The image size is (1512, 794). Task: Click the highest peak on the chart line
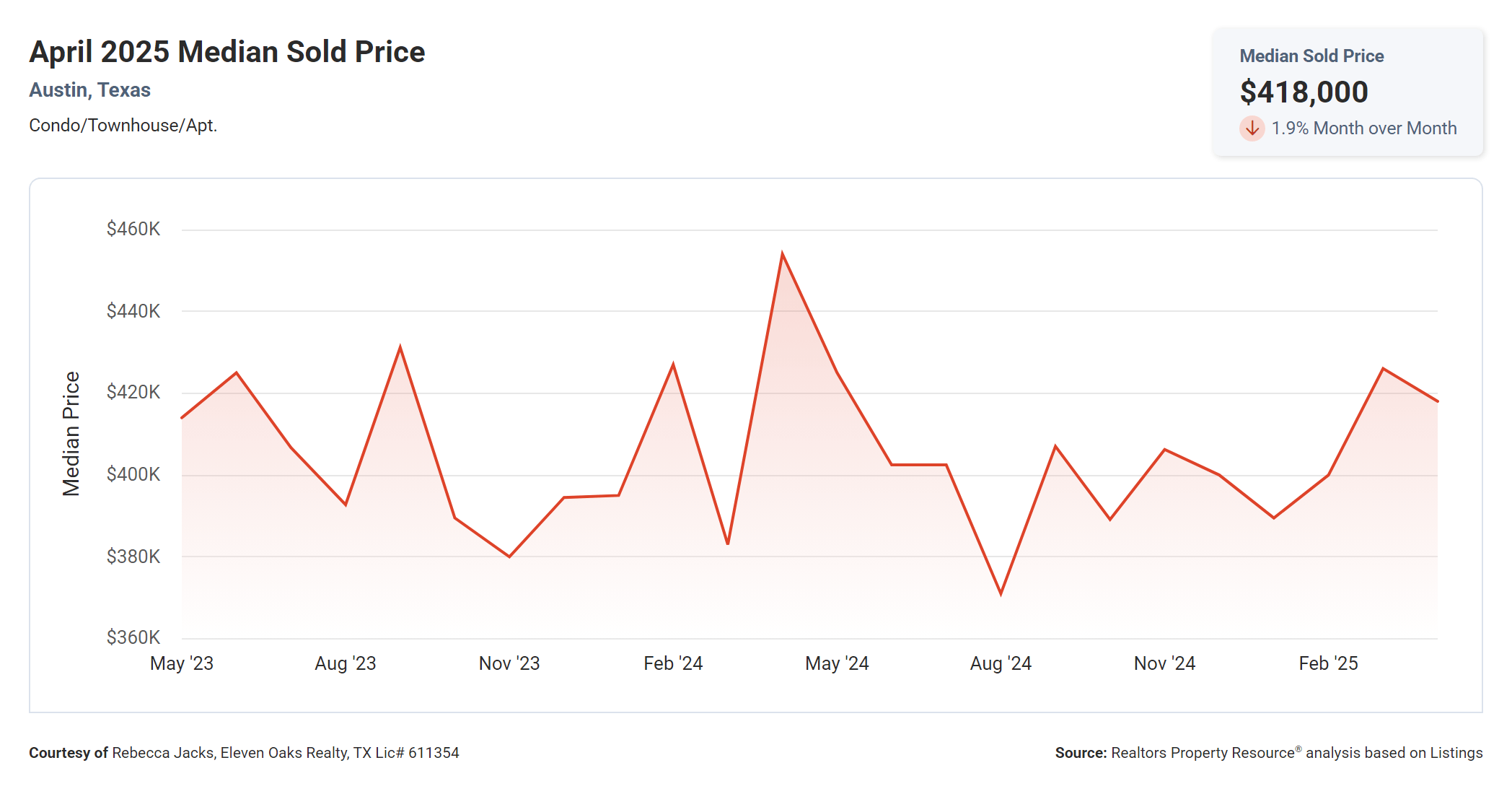782,254
